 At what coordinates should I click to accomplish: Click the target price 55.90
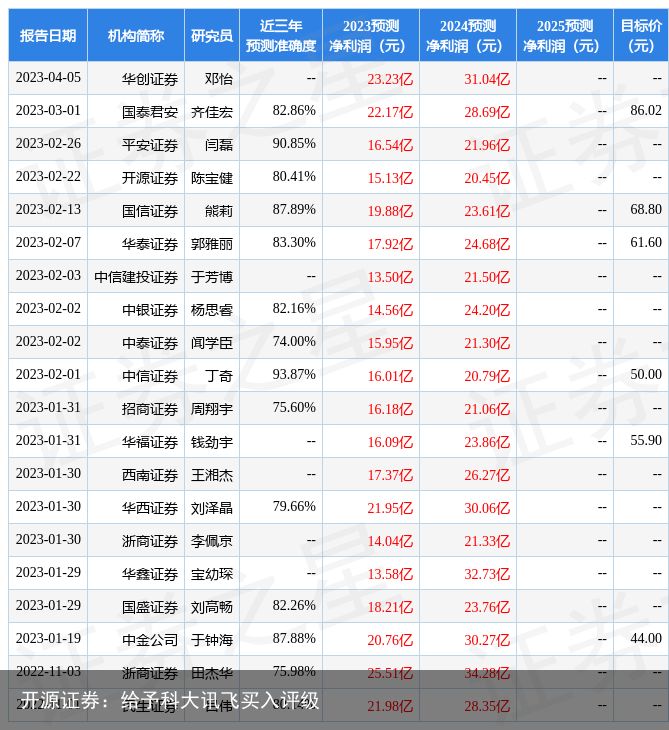coord(646,441)
